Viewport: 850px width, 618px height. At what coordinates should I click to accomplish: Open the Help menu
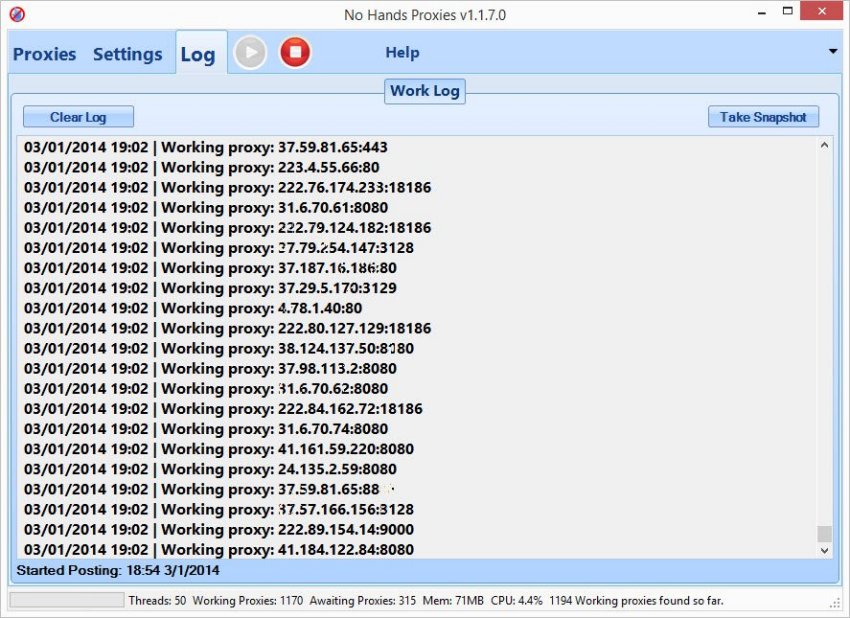pos(402,53)
